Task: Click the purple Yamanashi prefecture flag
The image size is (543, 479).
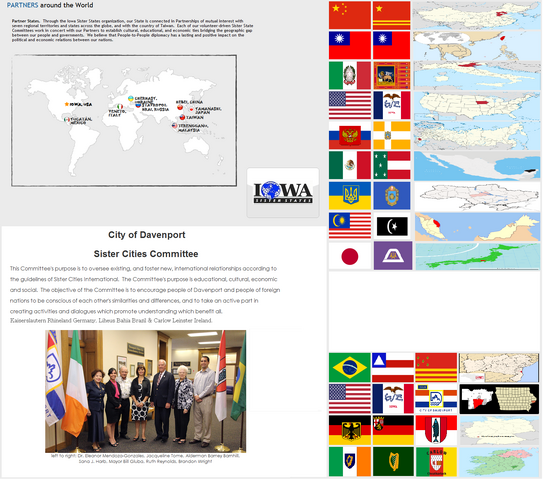Action: [393, 256]
